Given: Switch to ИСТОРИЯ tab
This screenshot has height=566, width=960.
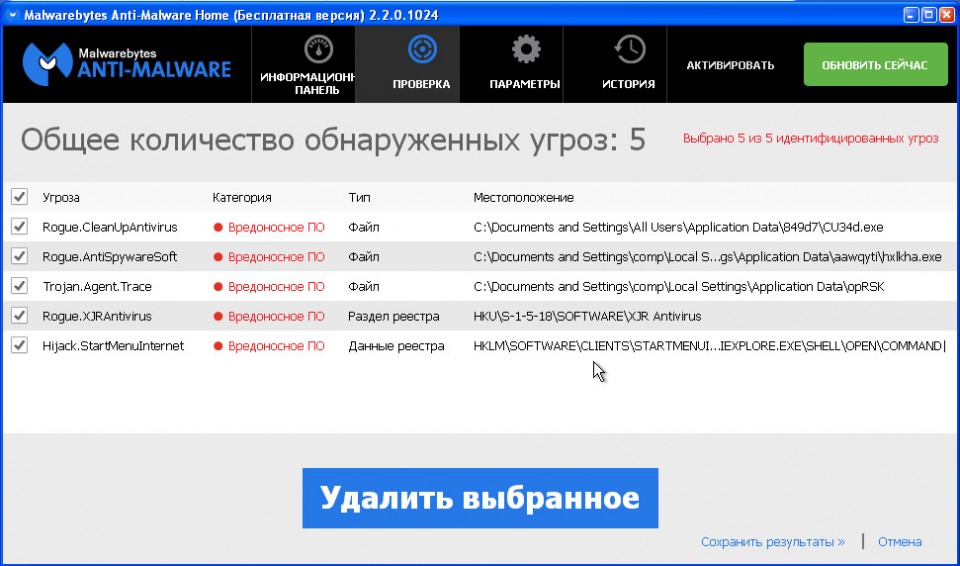Looking at the screenshot, I should coord(615,64).
